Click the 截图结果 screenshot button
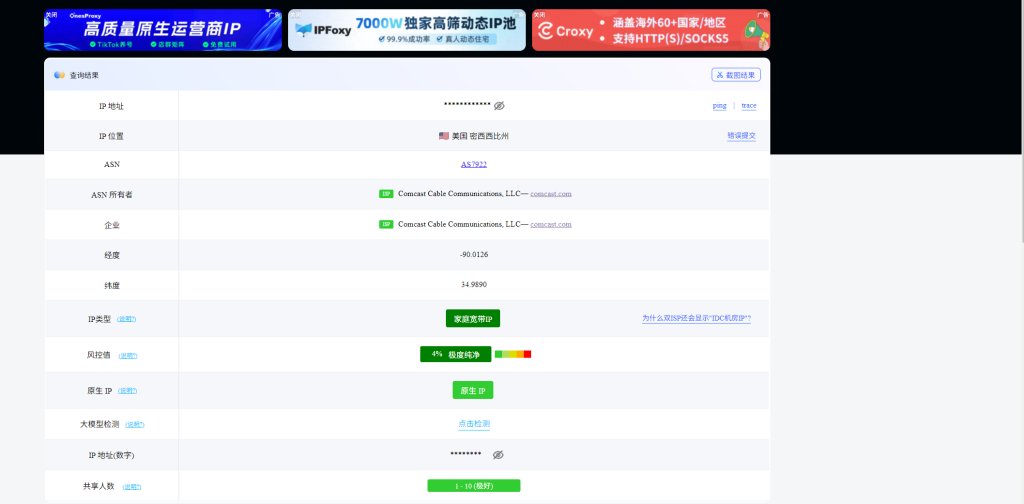Screen dimensions: 1024x504 [736, 75]
